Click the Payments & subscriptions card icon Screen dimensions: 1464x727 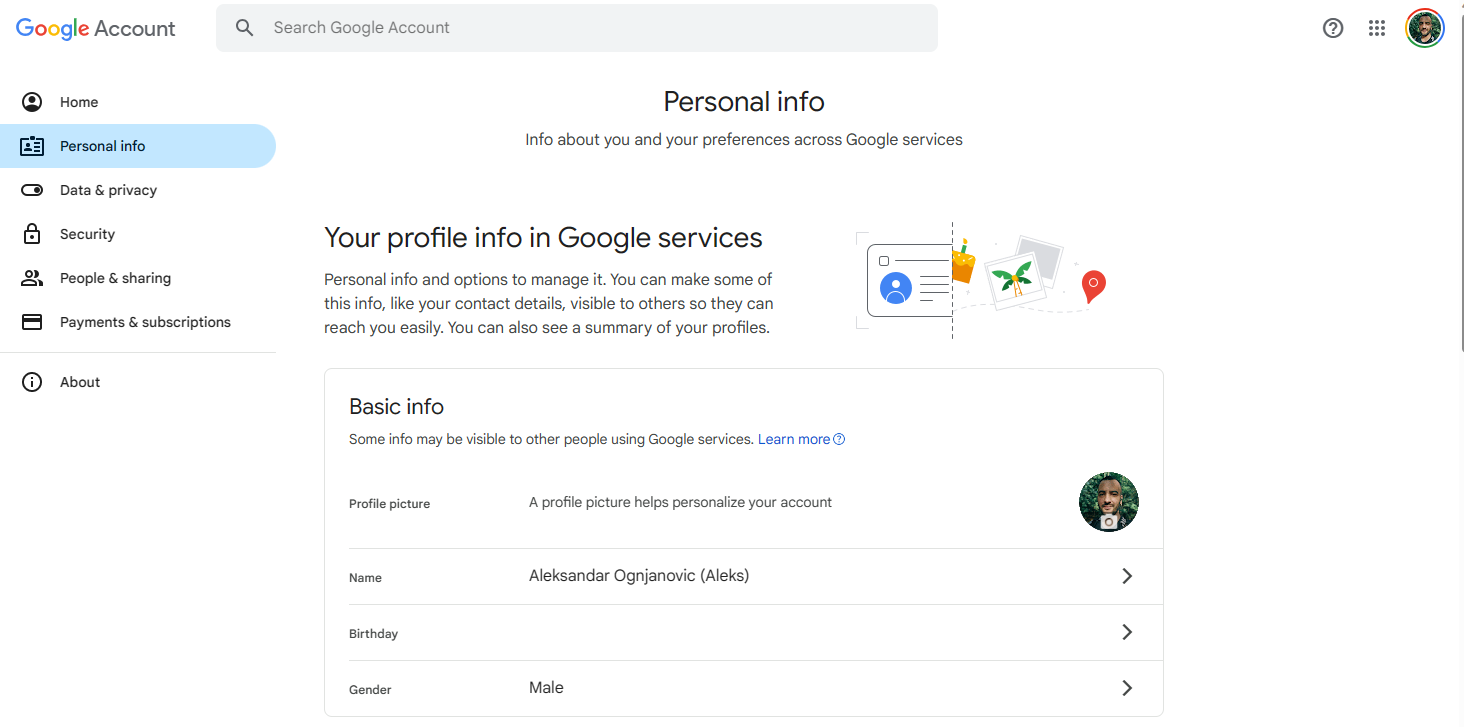[32, 322]
